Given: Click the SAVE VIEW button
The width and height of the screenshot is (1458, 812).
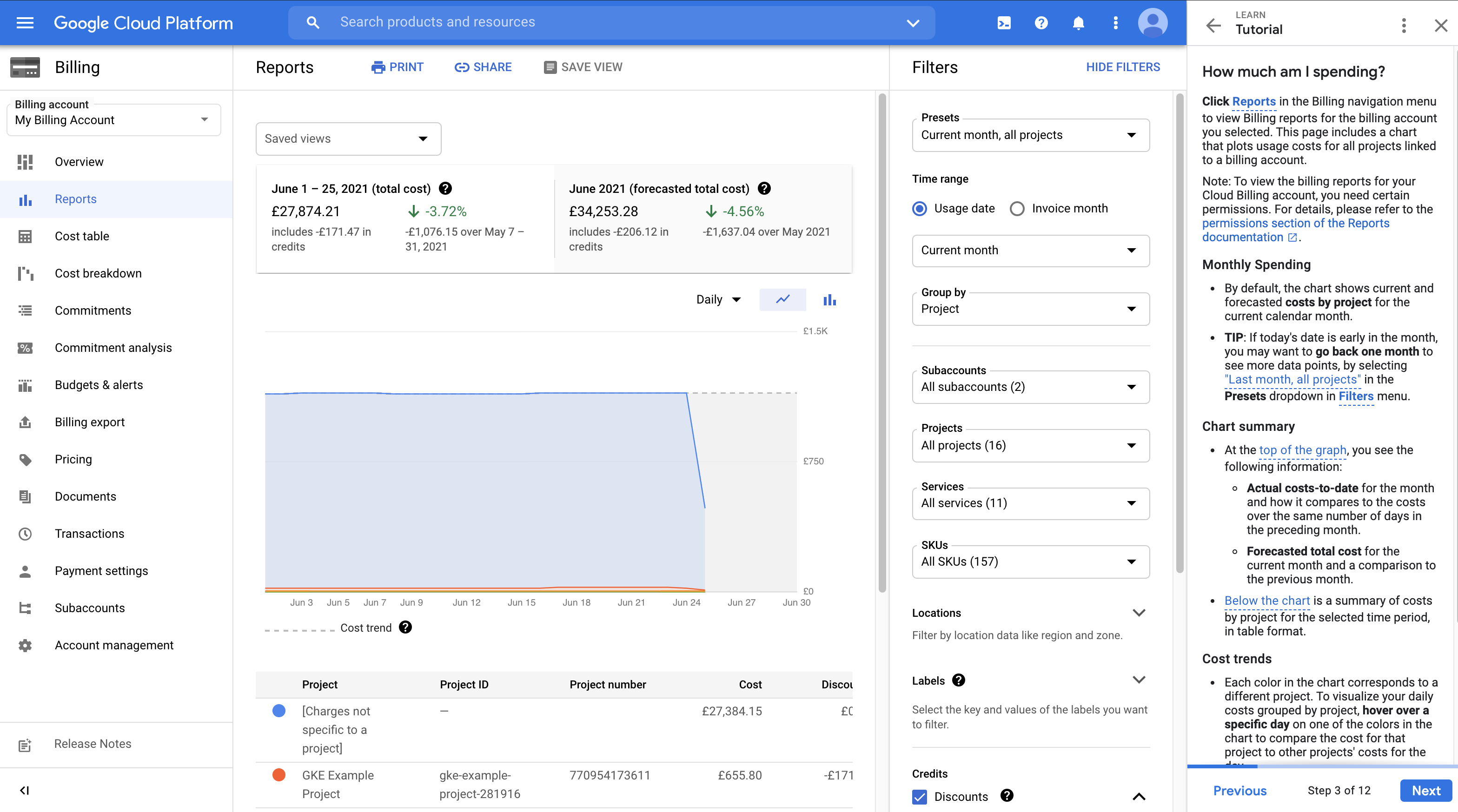Looking at the screenshot, I should click(582, 66).
